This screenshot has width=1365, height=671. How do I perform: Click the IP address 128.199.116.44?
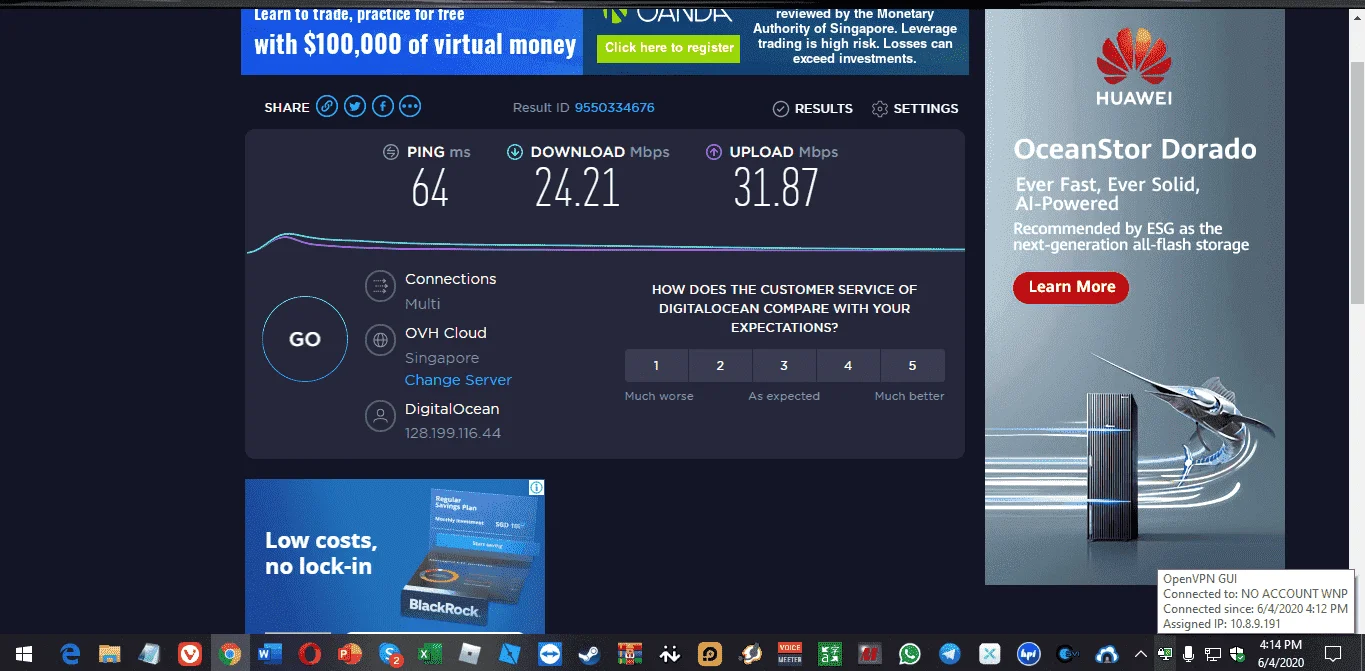453,433
